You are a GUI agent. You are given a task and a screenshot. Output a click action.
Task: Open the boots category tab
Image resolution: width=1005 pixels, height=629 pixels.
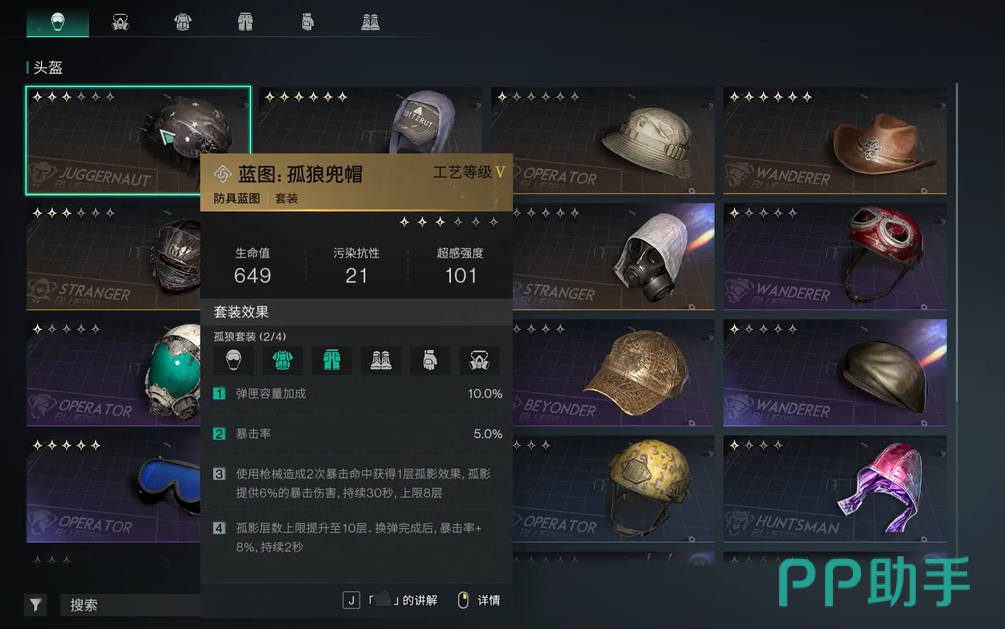370,22
